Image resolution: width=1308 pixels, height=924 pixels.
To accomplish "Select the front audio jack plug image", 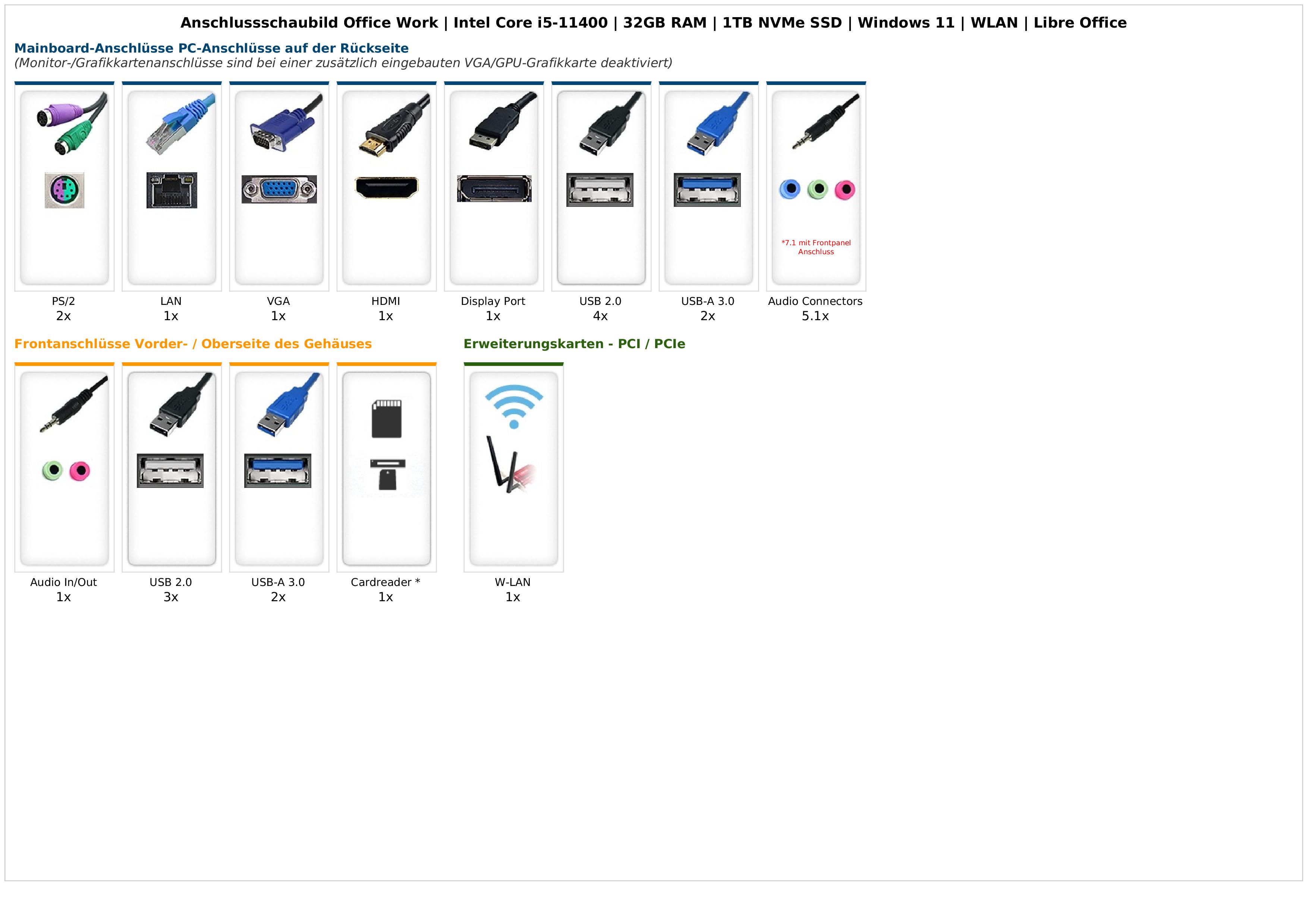I will (x=73, y=404).
